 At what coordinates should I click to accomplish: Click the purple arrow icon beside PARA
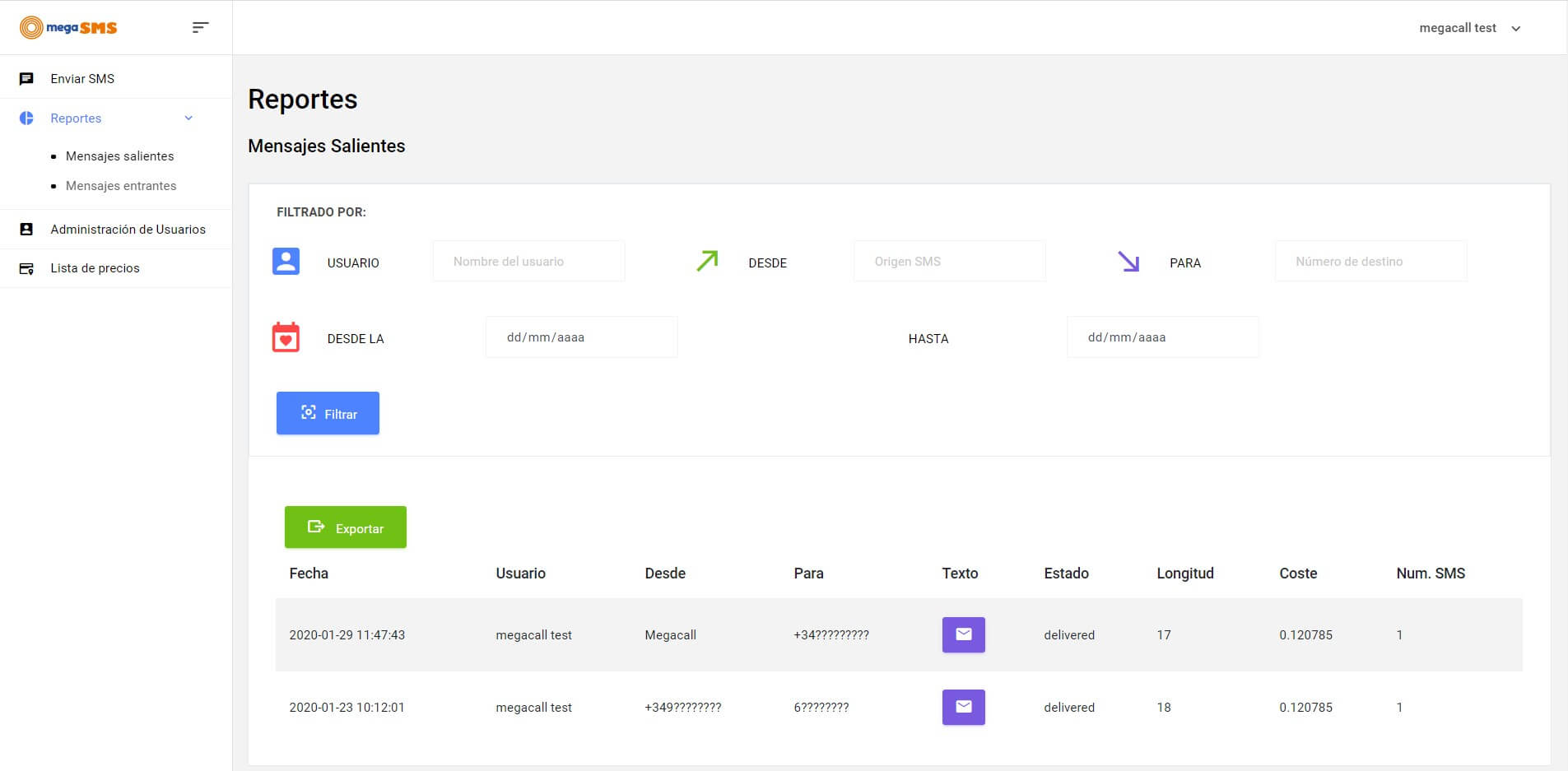pos(1128,262)
